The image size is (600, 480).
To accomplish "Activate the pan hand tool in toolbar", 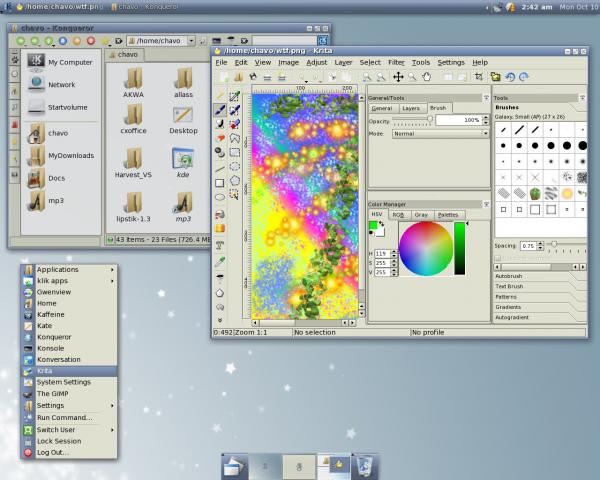I will [x=426, y=77].
